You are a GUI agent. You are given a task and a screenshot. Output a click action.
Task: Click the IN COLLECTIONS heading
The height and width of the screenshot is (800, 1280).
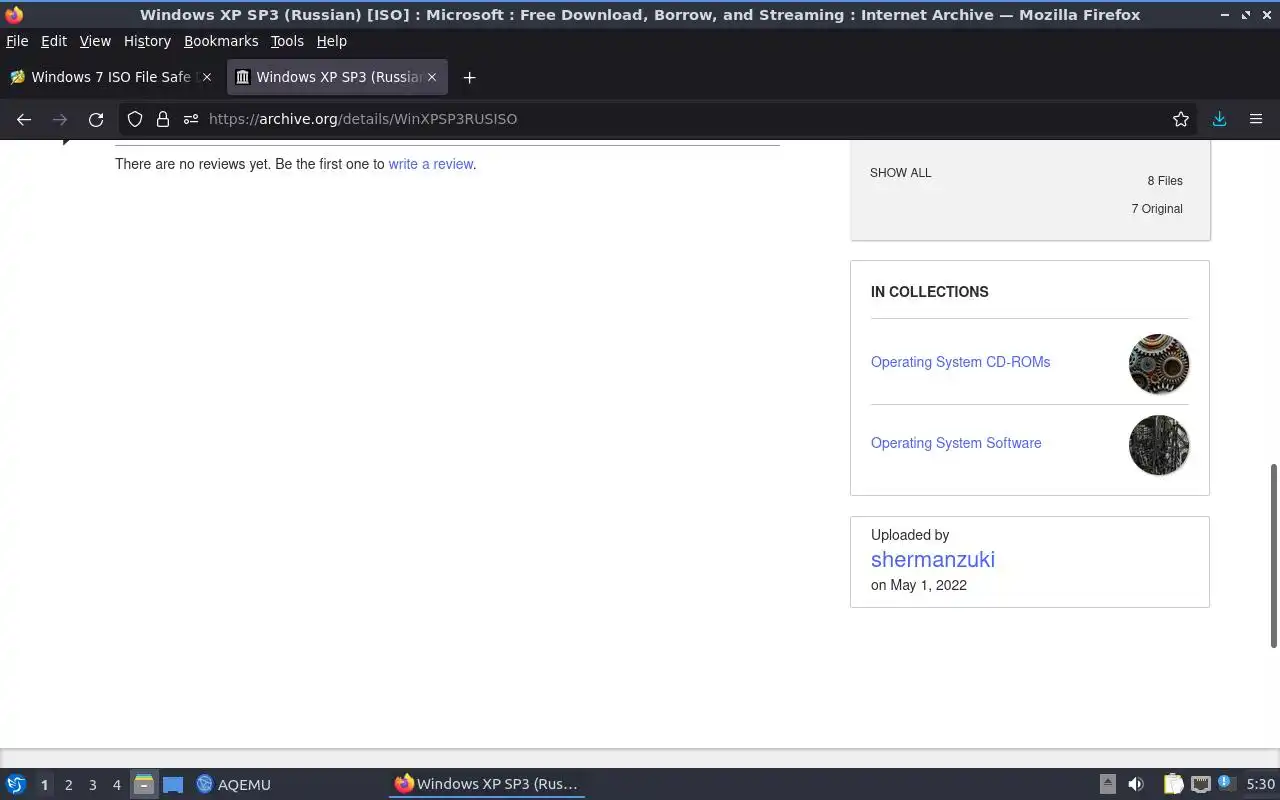pyautogui.click(x=930, y=292)
